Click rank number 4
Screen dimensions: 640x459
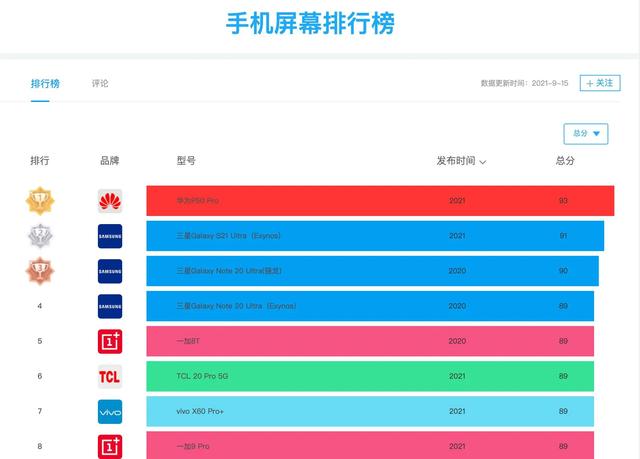pos(40,306)
